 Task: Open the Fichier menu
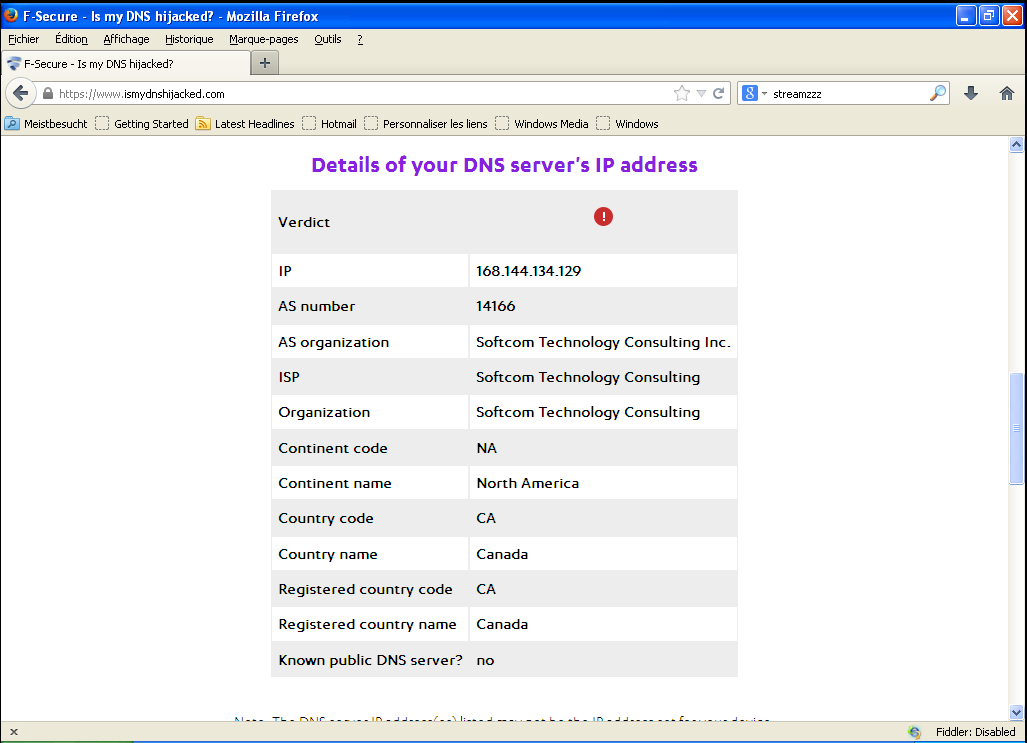point(24,39)
